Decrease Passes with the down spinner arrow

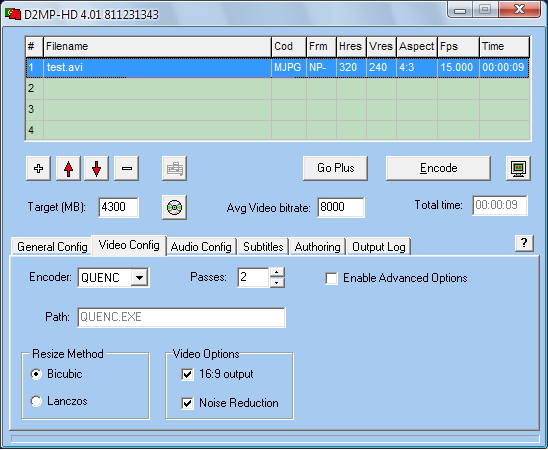[277, 282]
